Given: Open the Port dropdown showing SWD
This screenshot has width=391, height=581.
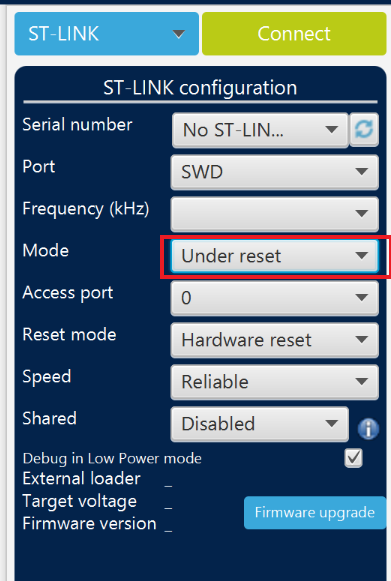Looking at the screenshot, I should click(275, 172).
